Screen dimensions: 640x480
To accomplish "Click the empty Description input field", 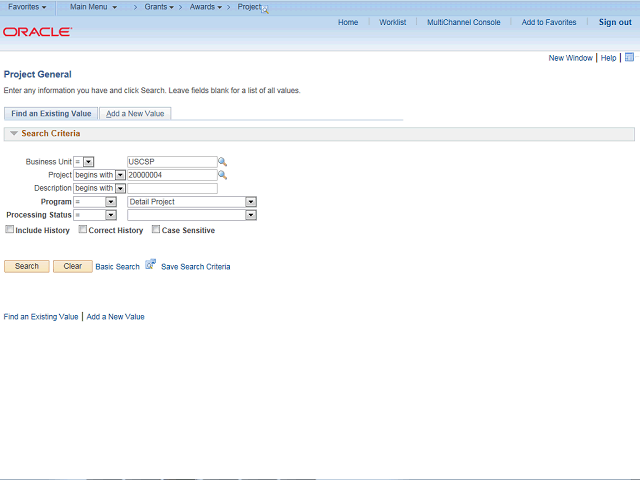I will (x=172, y=188).
